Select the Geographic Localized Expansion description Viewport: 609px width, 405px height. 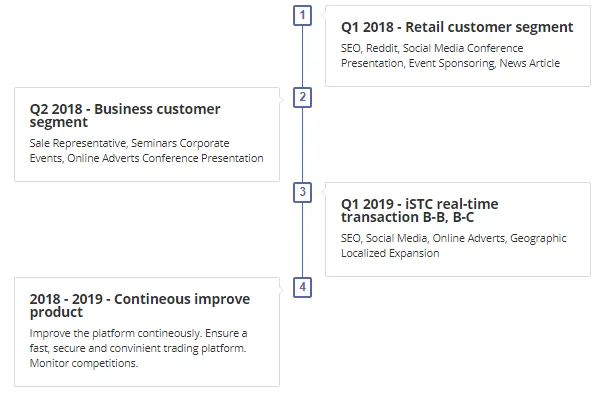454,245
